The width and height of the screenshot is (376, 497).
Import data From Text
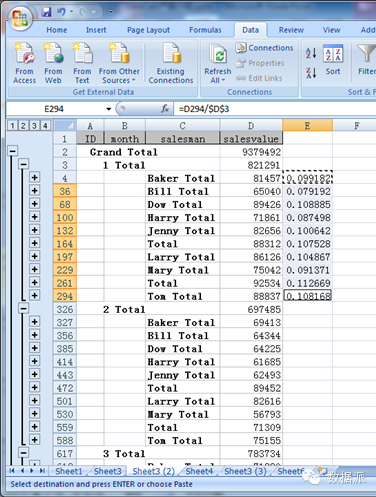82,63
